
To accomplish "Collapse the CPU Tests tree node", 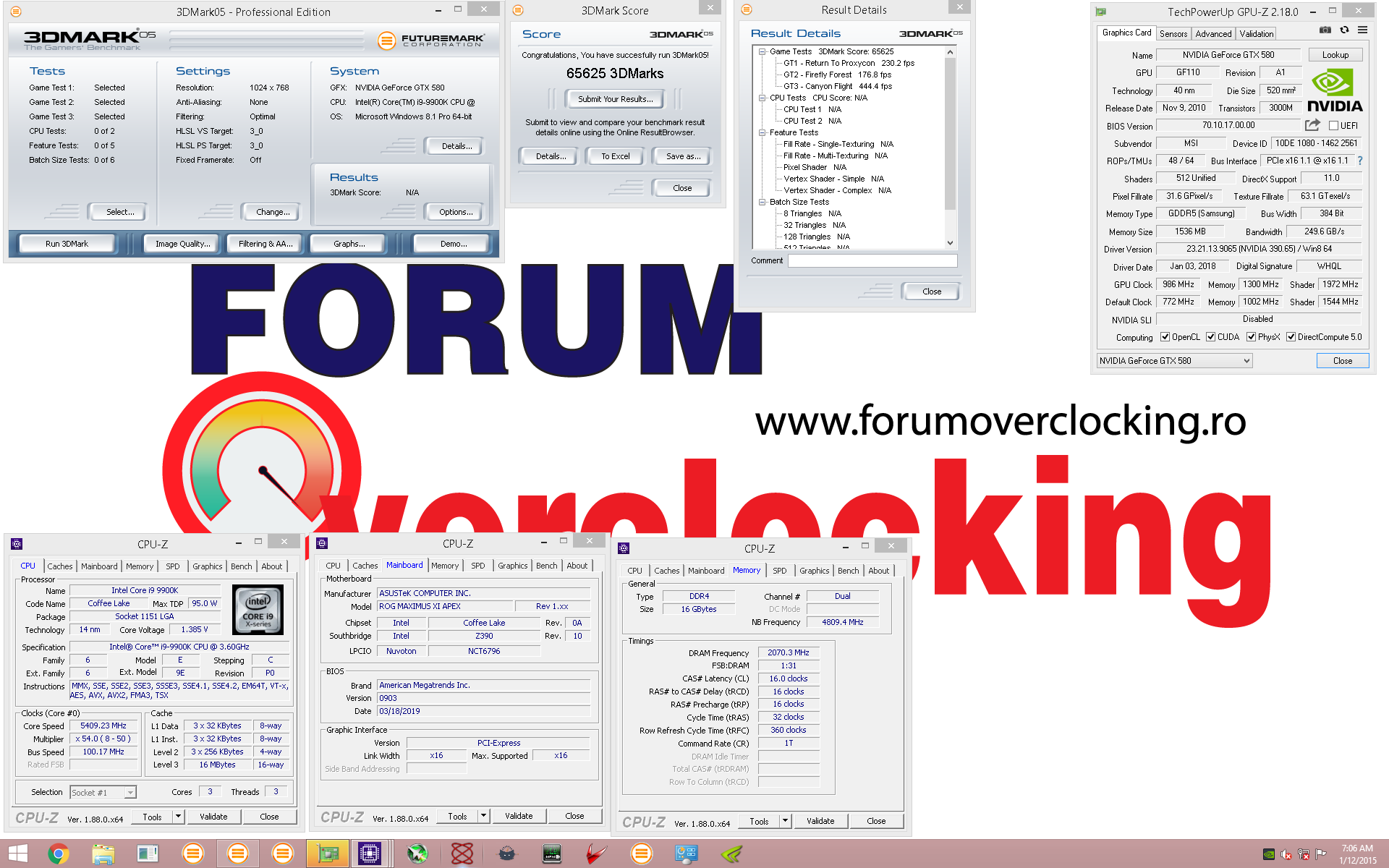I will [x=762, y=98].
